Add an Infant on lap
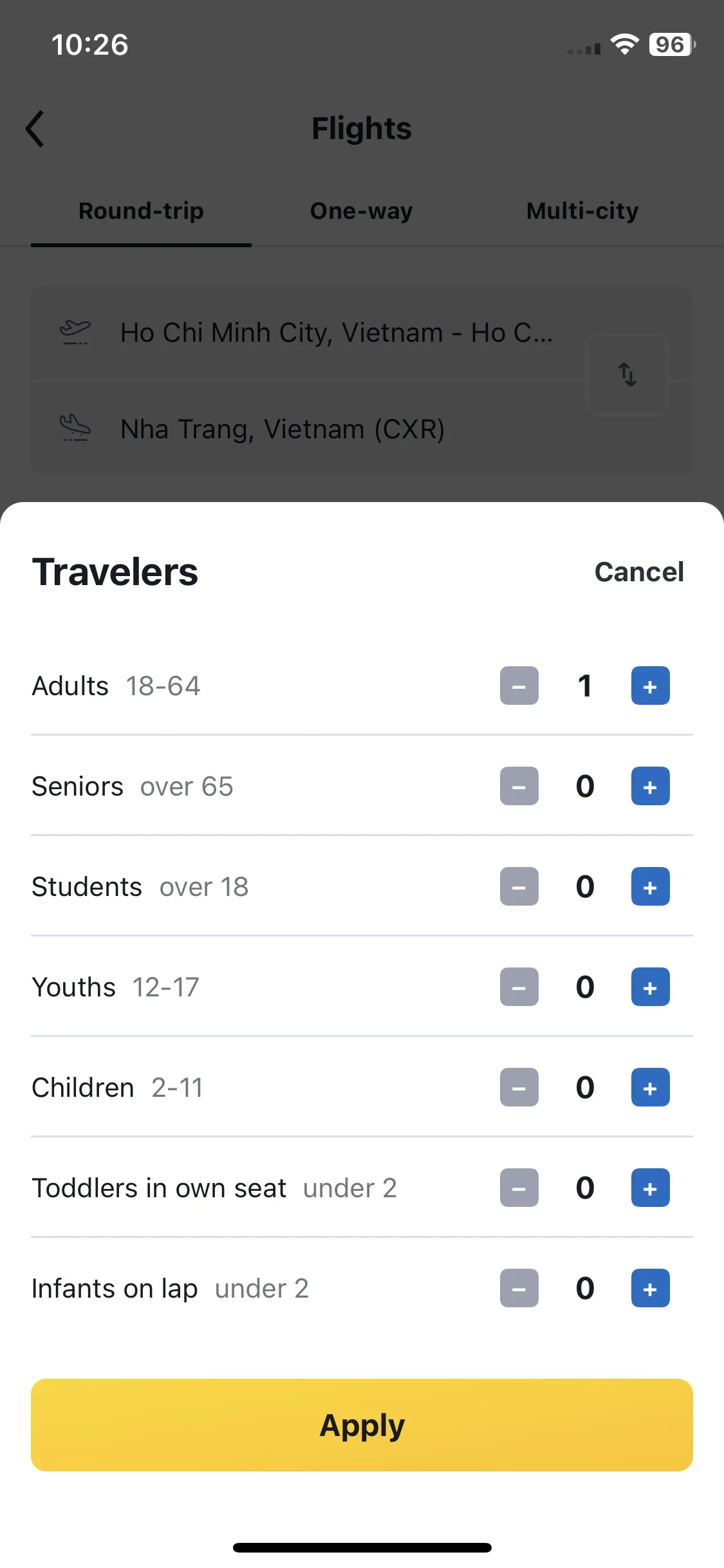The width and height of the screenshot is (724, 1568). pos(650,1288)
